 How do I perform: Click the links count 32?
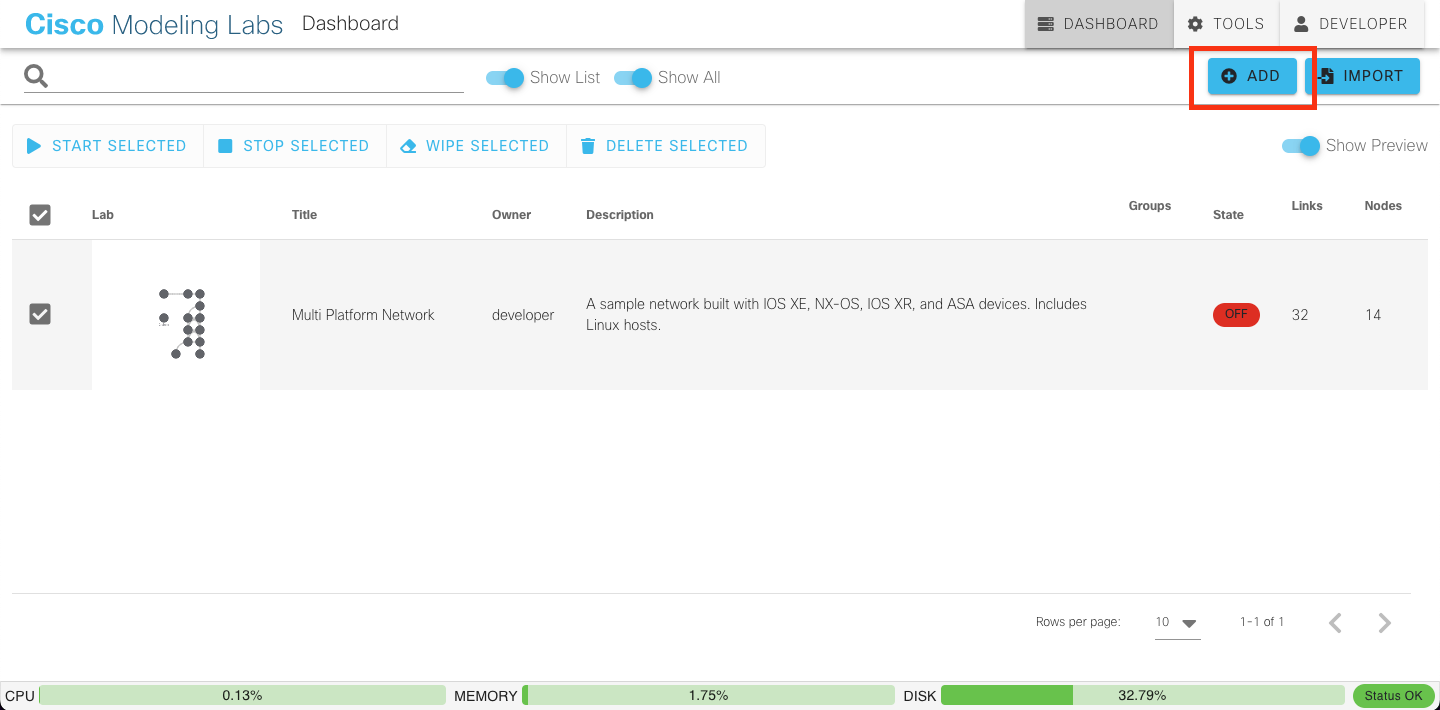(1300, 315)
